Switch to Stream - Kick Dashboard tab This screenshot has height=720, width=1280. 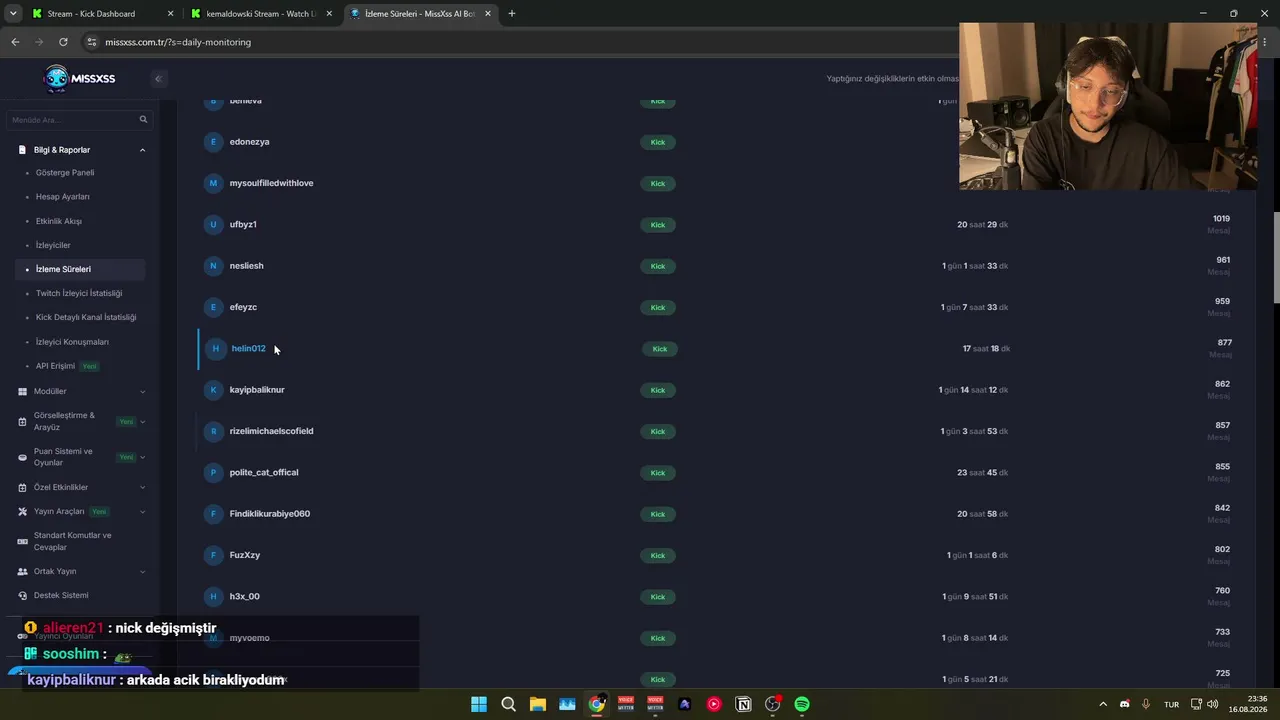click(104, 14)
